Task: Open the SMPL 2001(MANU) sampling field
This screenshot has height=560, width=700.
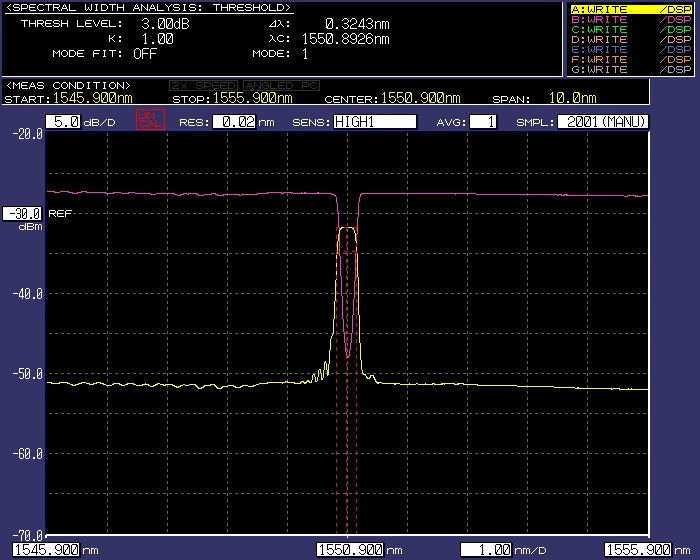Action: coord(602,122)
